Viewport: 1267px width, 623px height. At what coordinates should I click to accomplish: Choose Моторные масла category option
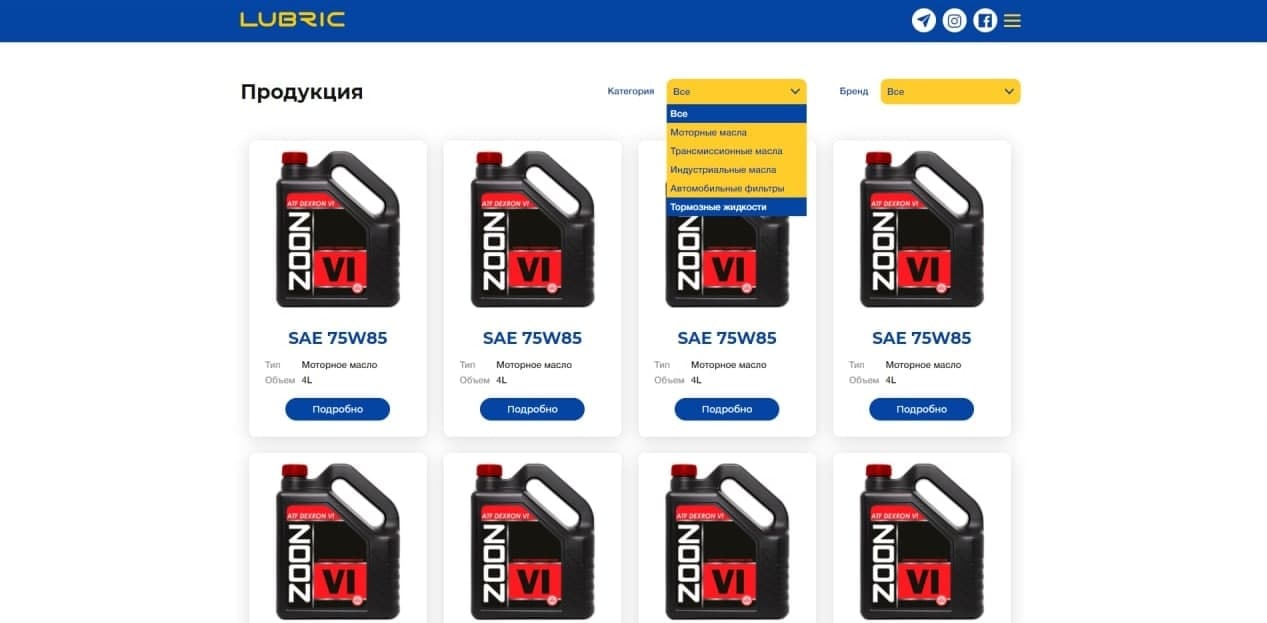[736, 132]
